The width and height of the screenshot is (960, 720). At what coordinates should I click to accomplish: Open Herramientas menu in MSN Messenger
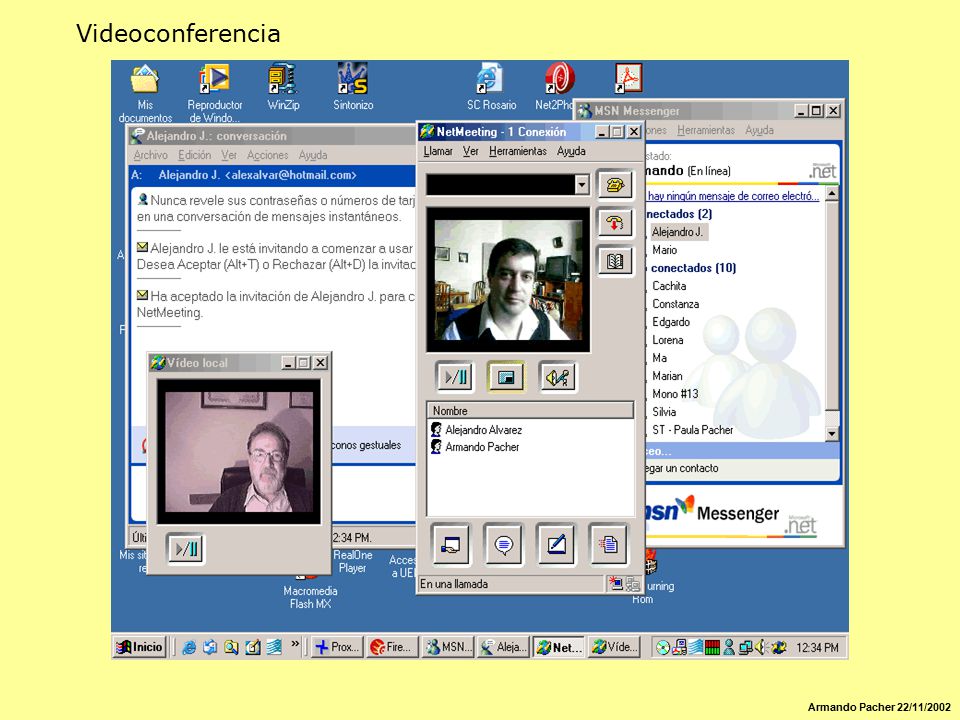pos(706,130)
